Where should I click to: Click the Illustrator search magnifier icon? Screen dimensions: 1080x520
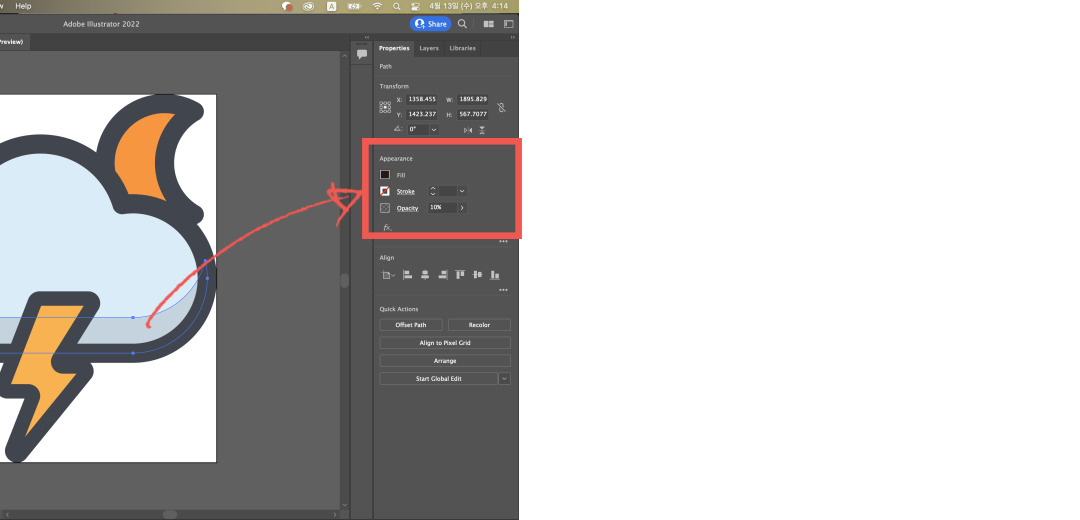point(462,23)
